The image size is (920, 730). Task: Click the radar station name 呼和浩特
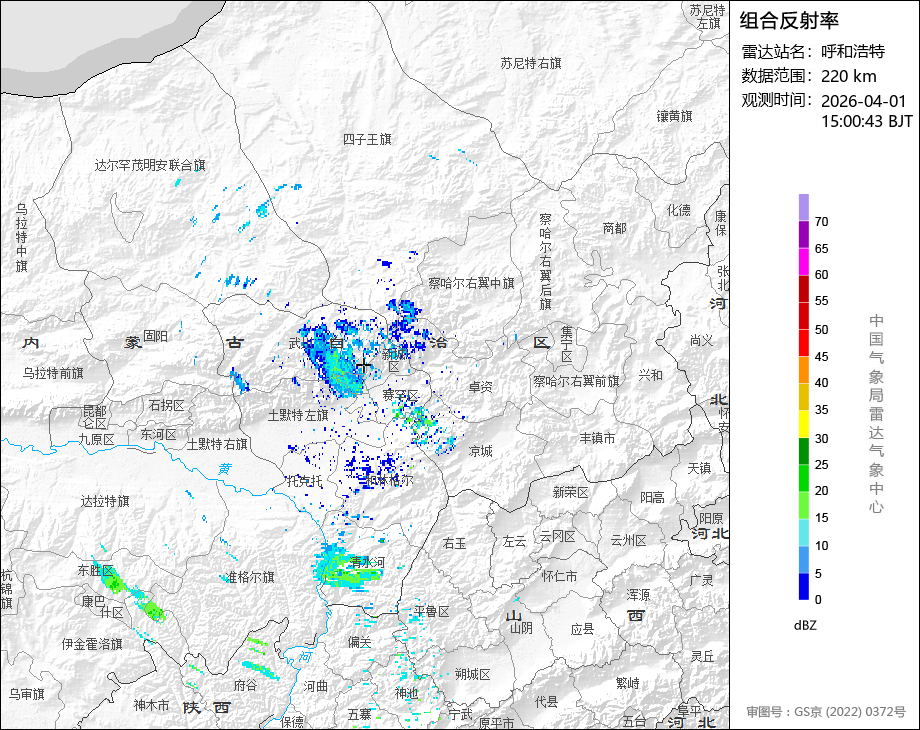(853, 52)
